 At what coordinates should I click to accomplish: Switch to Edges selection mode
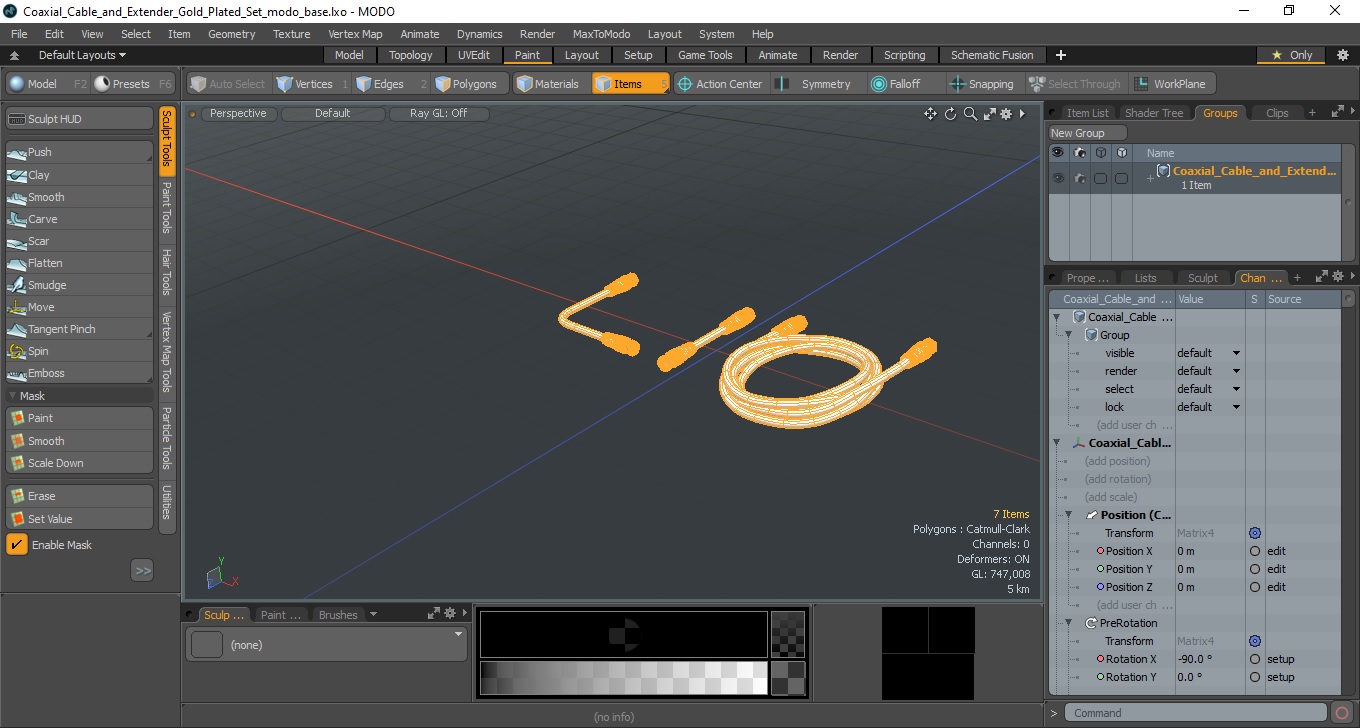click(x=390, y=84)
